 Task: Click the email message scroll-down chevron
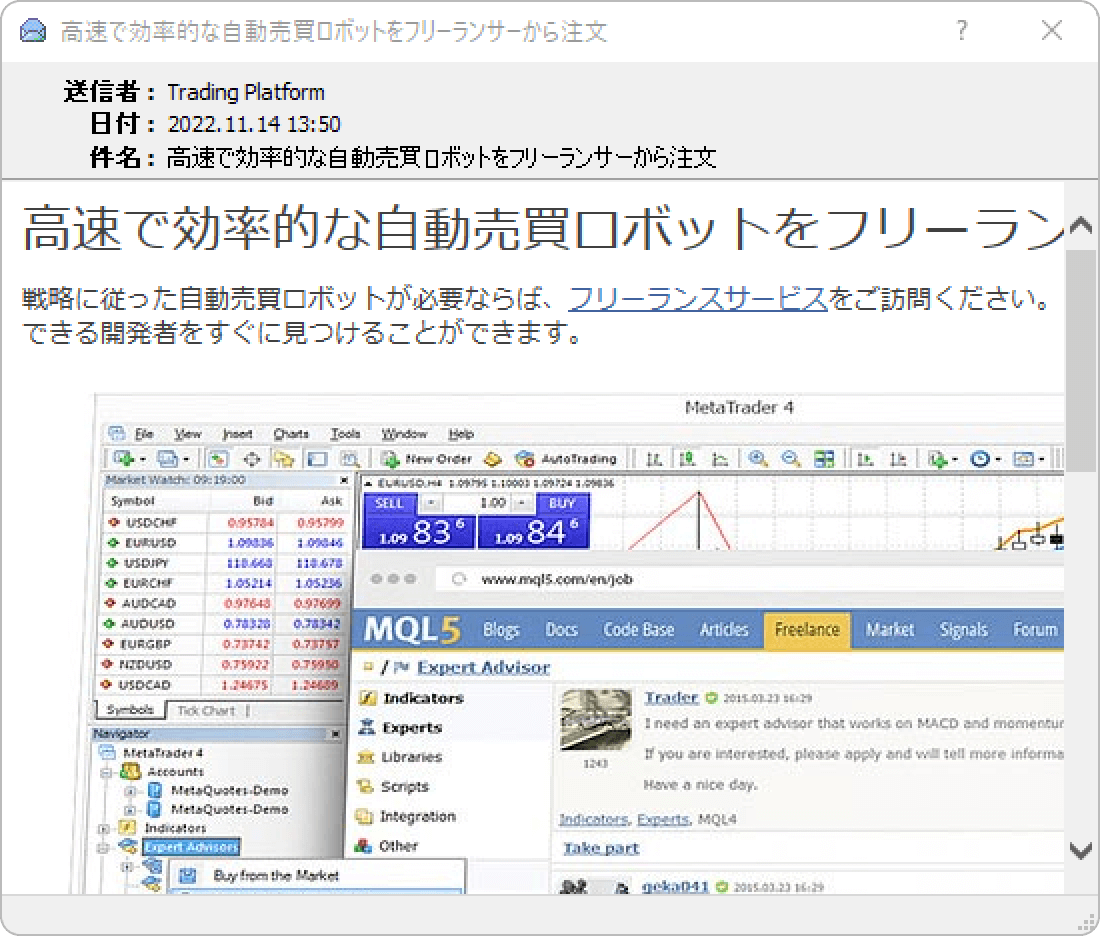pyautogui.click(x=1081, y=851)
